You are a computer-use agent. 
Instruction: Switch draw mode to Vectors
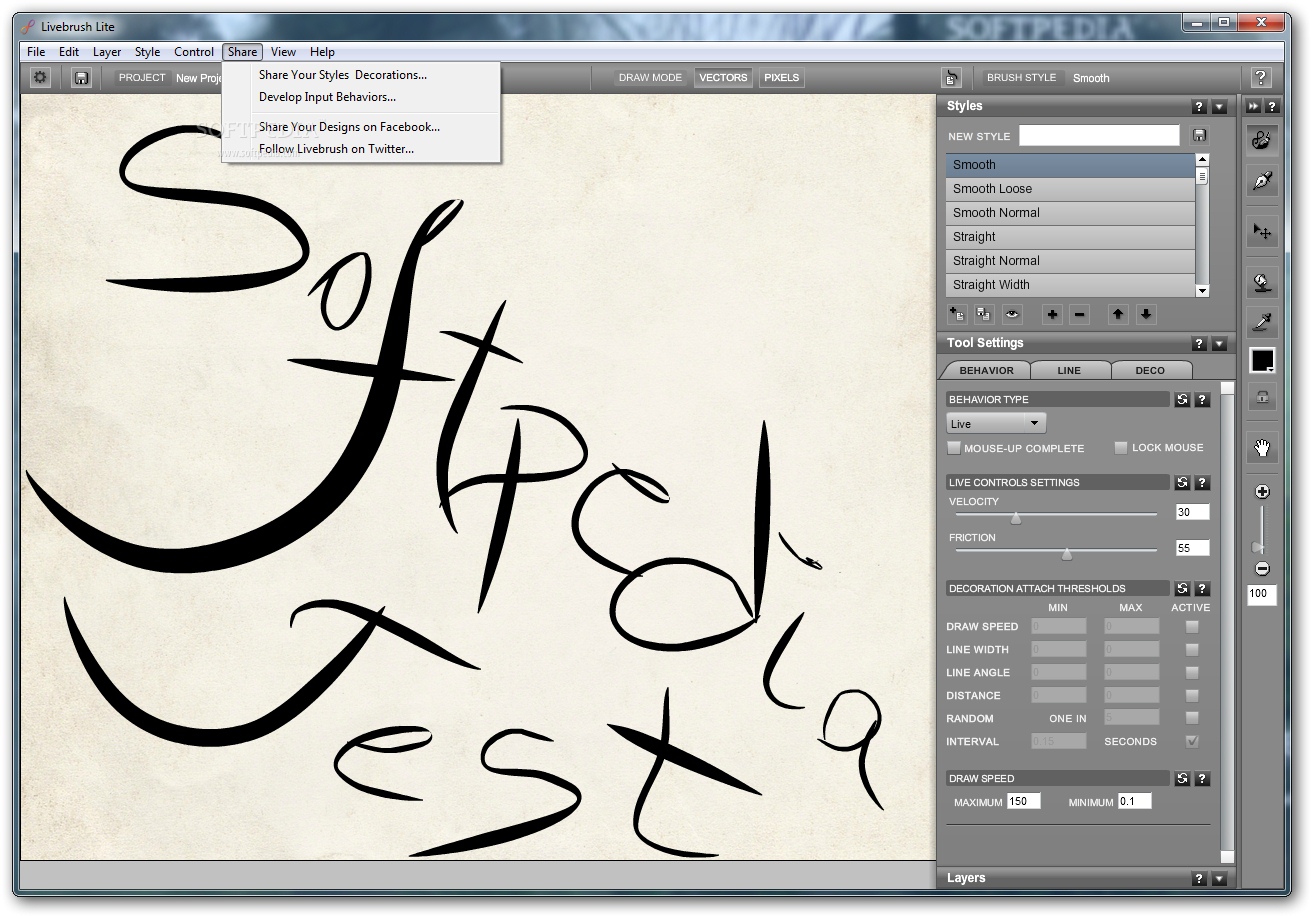point(723,77)
